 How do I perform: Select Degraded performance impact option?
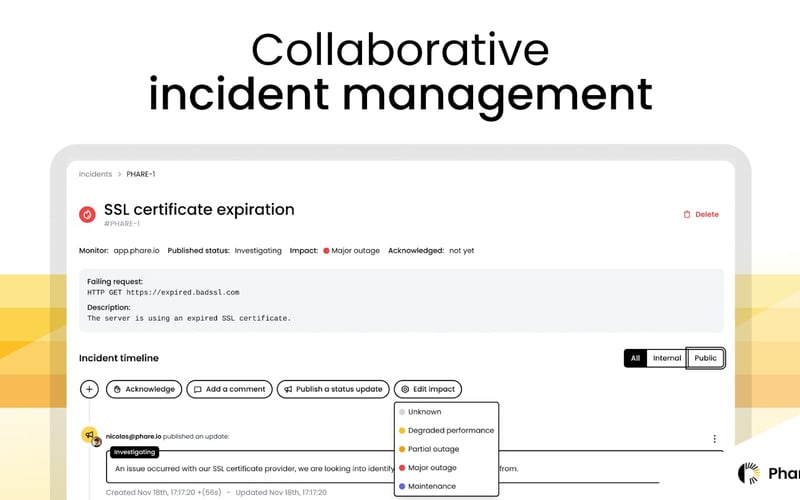point(446,431)
